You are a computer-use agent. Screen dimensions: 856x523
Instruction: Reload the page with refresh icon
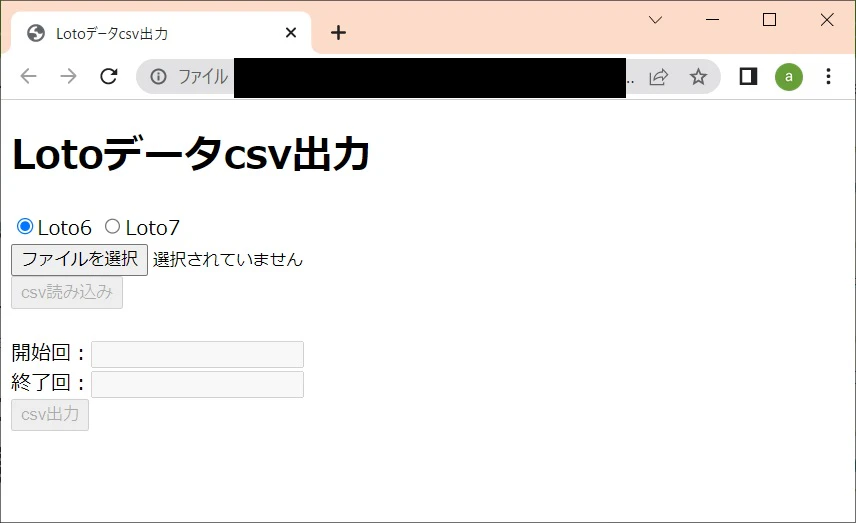[x=109, y=76]
